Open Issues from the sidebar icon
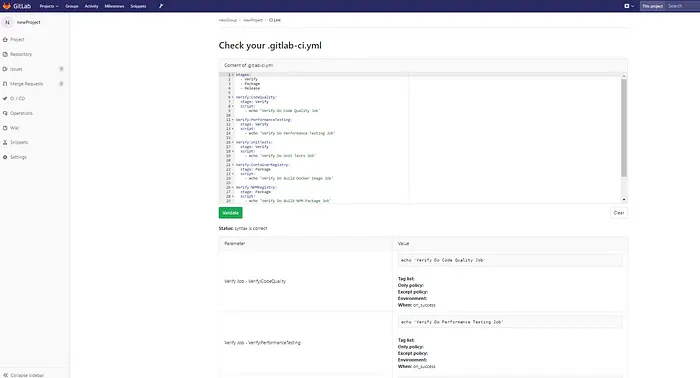 pos(5,69)
